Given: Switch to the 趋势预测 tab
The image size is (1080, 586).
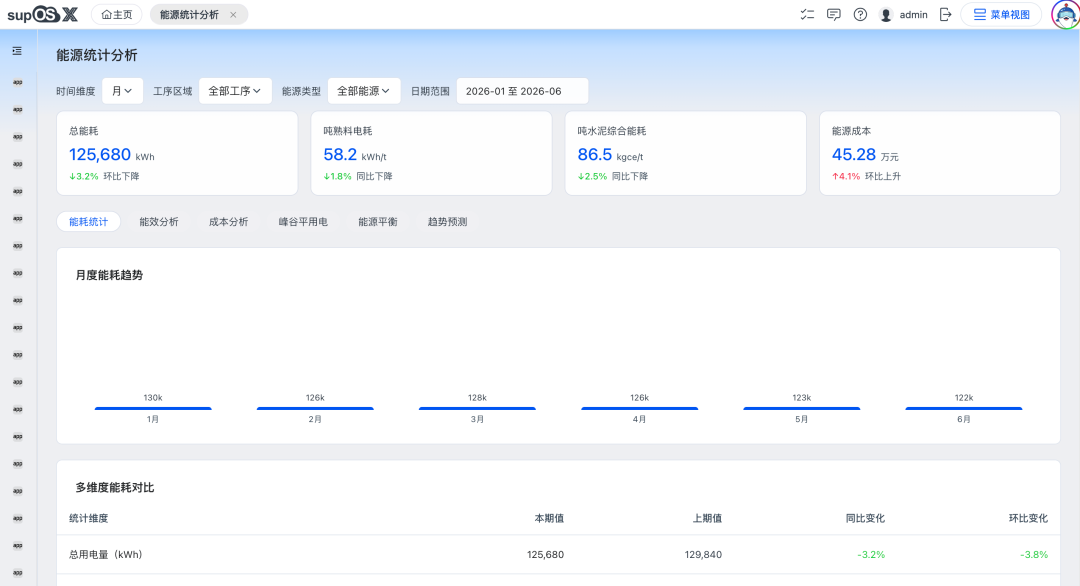Looking at the screenshot, I should 447,222.
